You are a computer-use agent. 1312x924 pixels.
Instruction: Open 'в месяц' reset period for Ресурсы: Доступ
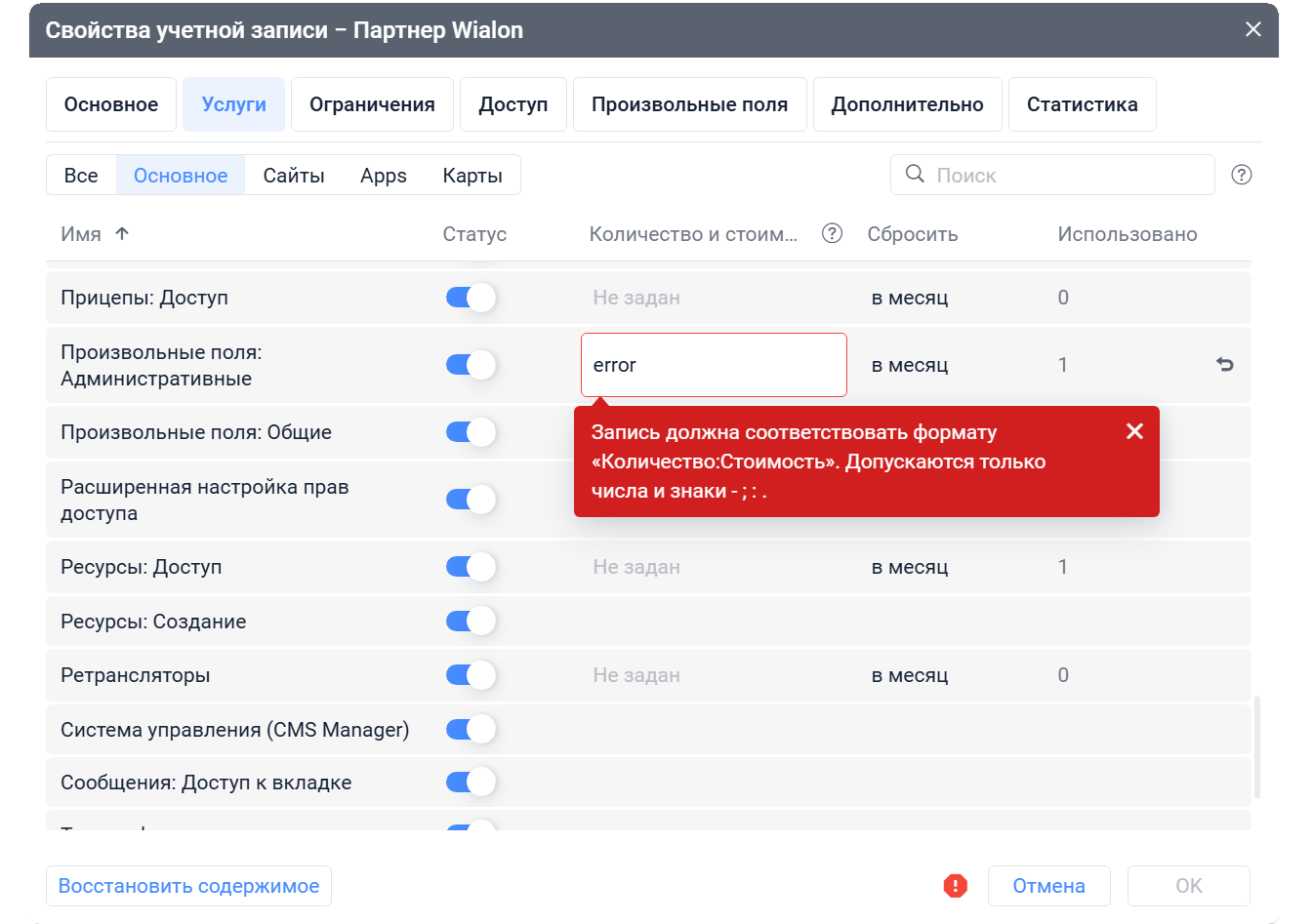tap(910, 567)
